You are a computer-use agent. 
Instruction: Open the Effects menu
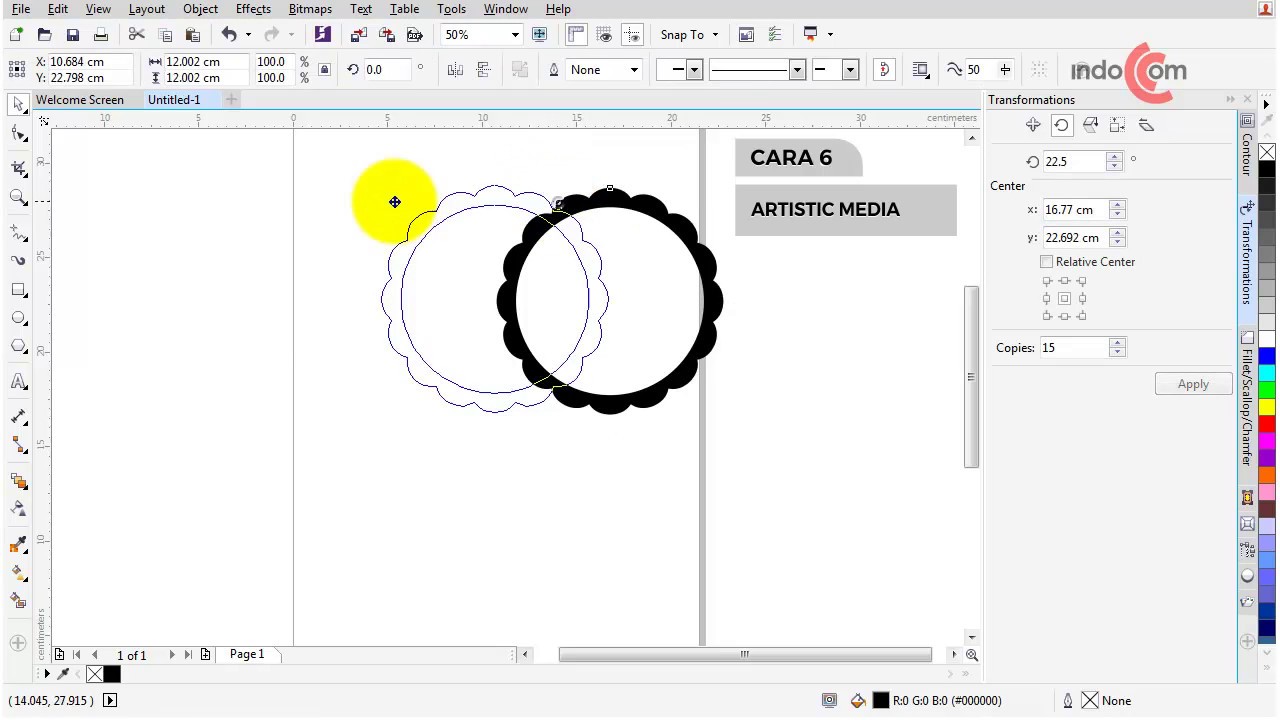pos(253,9)
